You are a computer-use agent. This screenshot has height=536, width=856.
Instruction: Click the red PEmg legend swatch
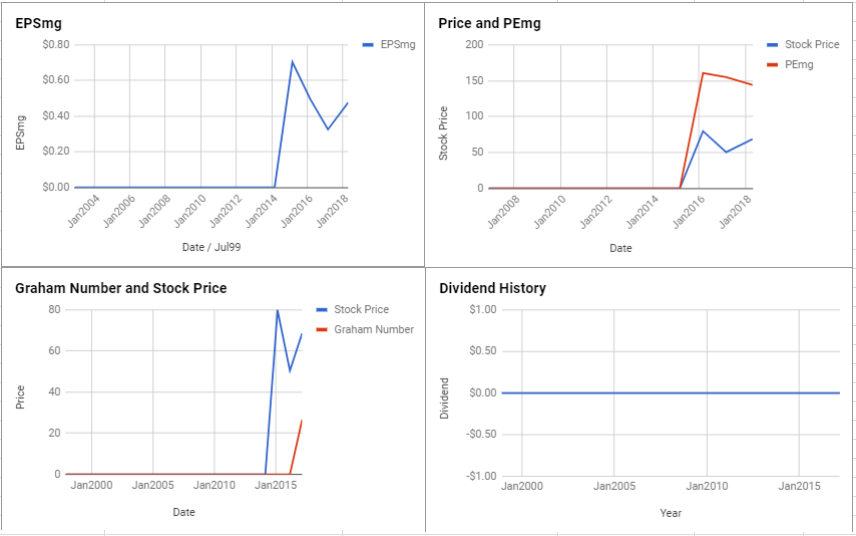[772, 65]
